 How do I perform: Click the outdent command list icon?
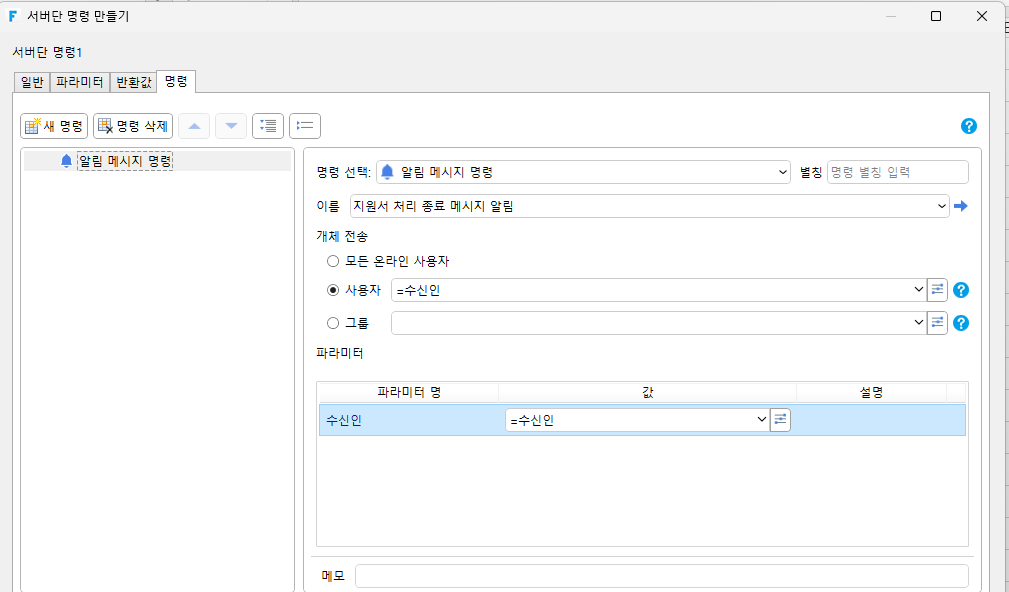pos(305,126)
